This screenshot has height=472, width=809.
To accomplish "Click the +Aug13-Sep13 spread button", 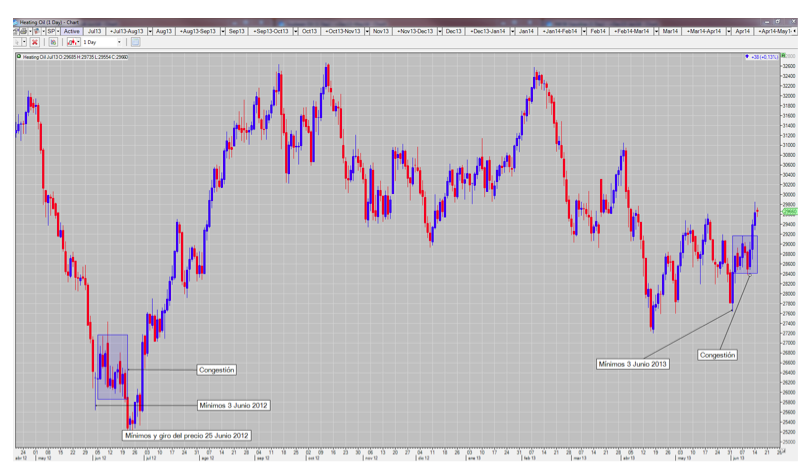I will pyautogui.click(x=198, y=31).
